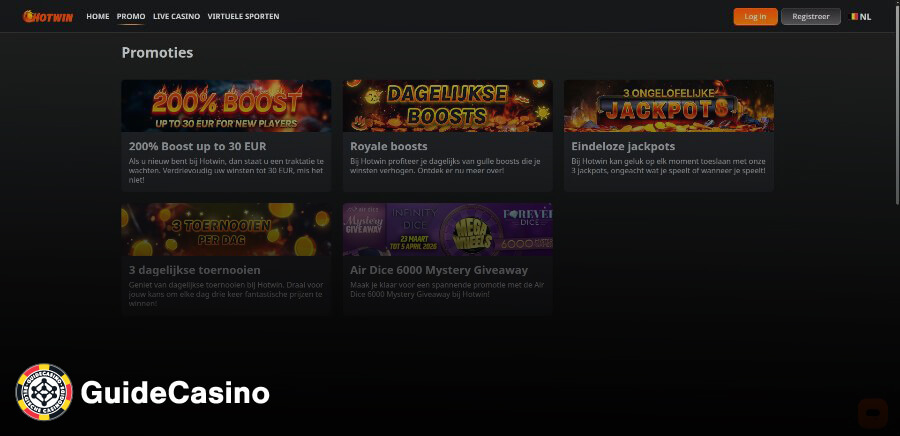The width and height of the screenshot is (900, 436).
Task: Select the PROMO menu item
Action: [131, 17]
